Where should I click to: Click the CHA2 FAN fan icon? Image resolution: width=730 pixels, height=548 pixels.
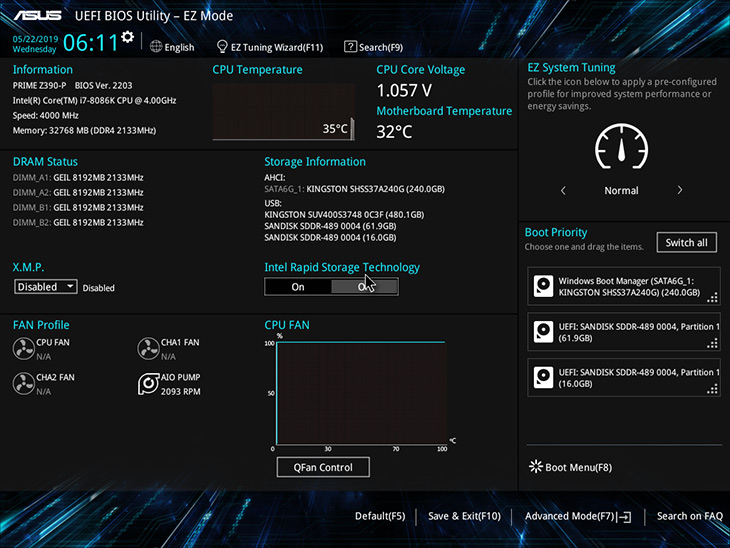[x=23, y=384]
